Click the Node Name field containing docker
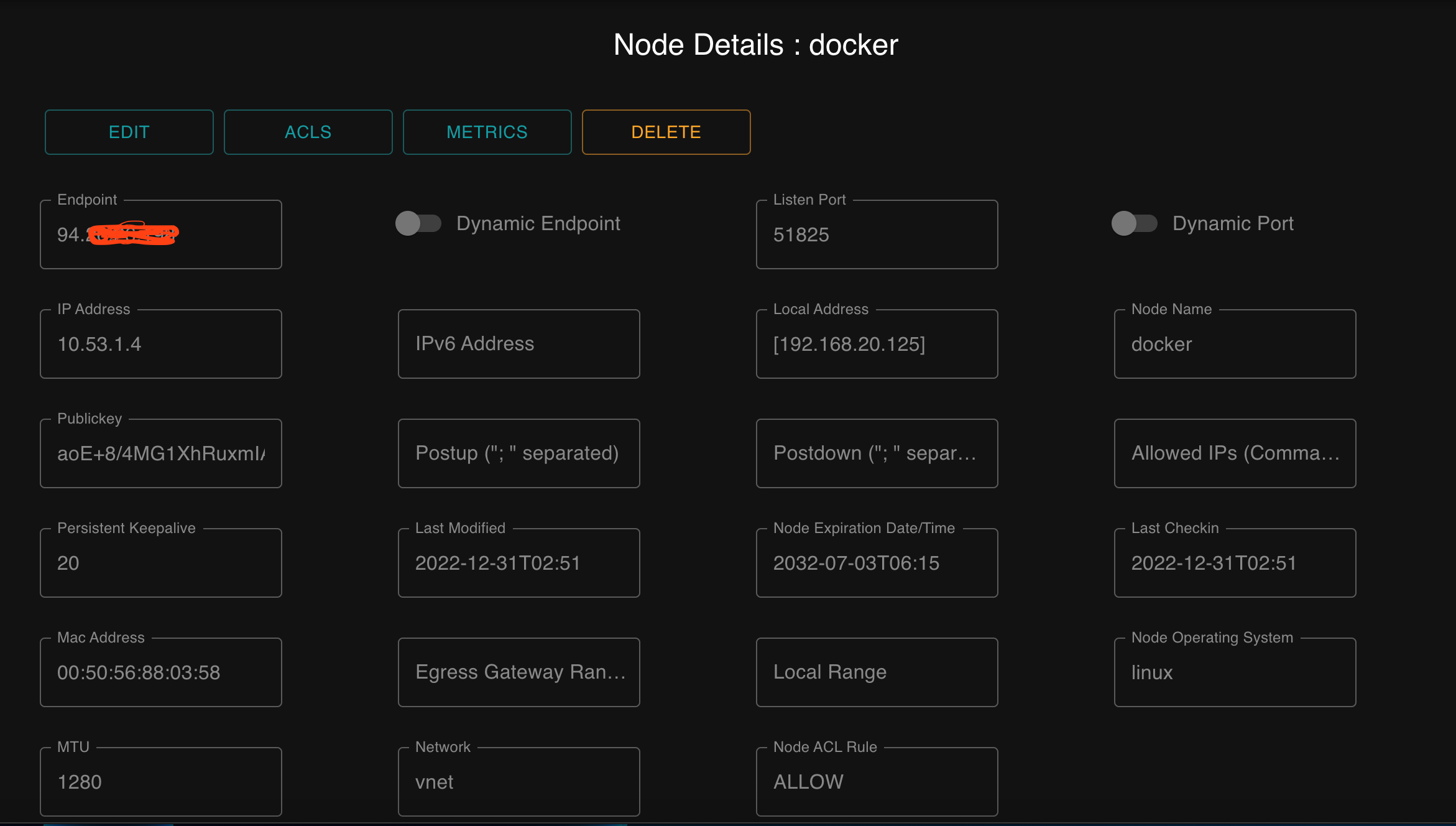Screen dimensions: 1456x826 pyautogui.click(x=1235, y=344)
